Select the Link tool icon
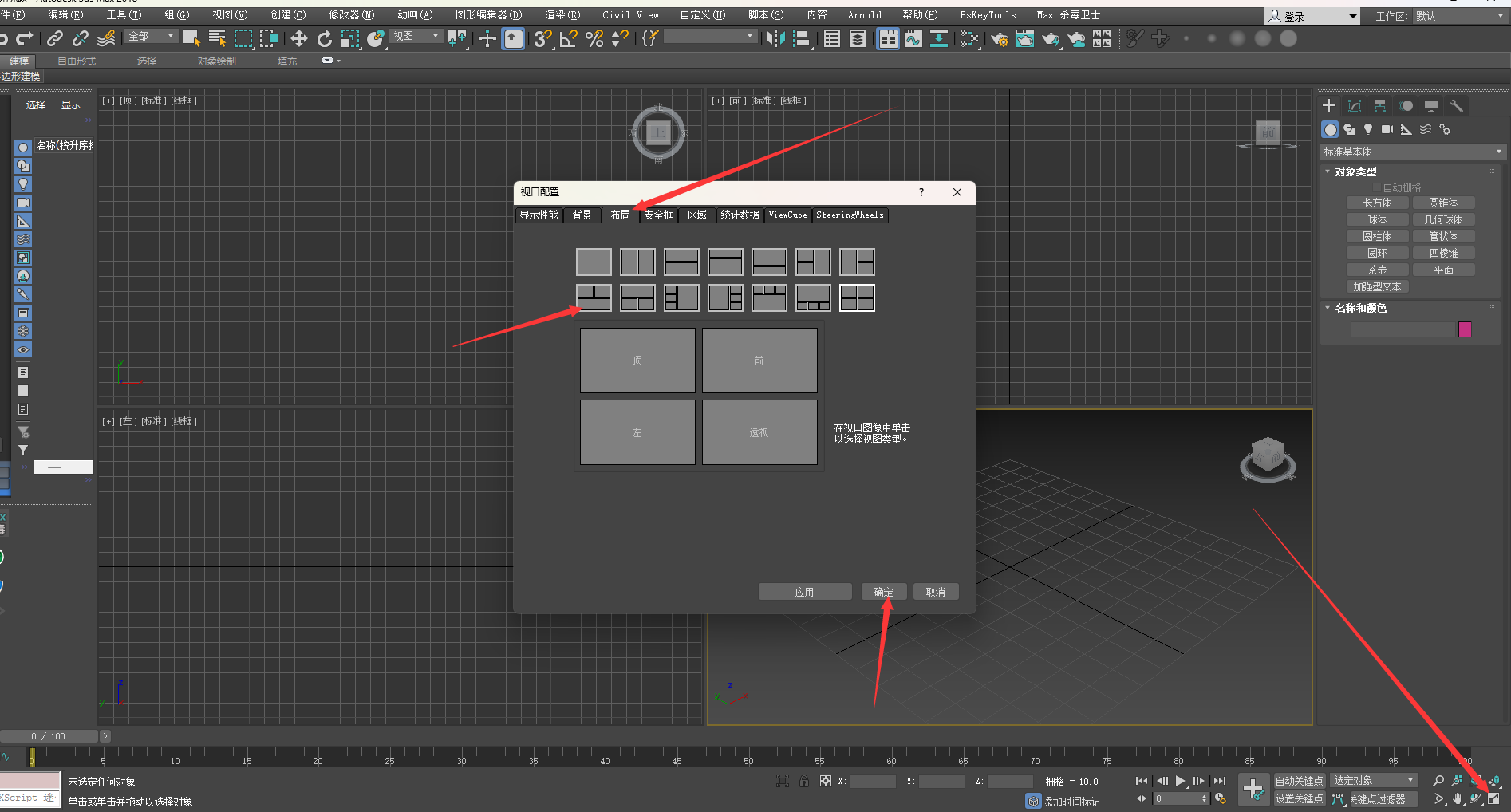The image size is (1511, 812). (x=55, y=38)
